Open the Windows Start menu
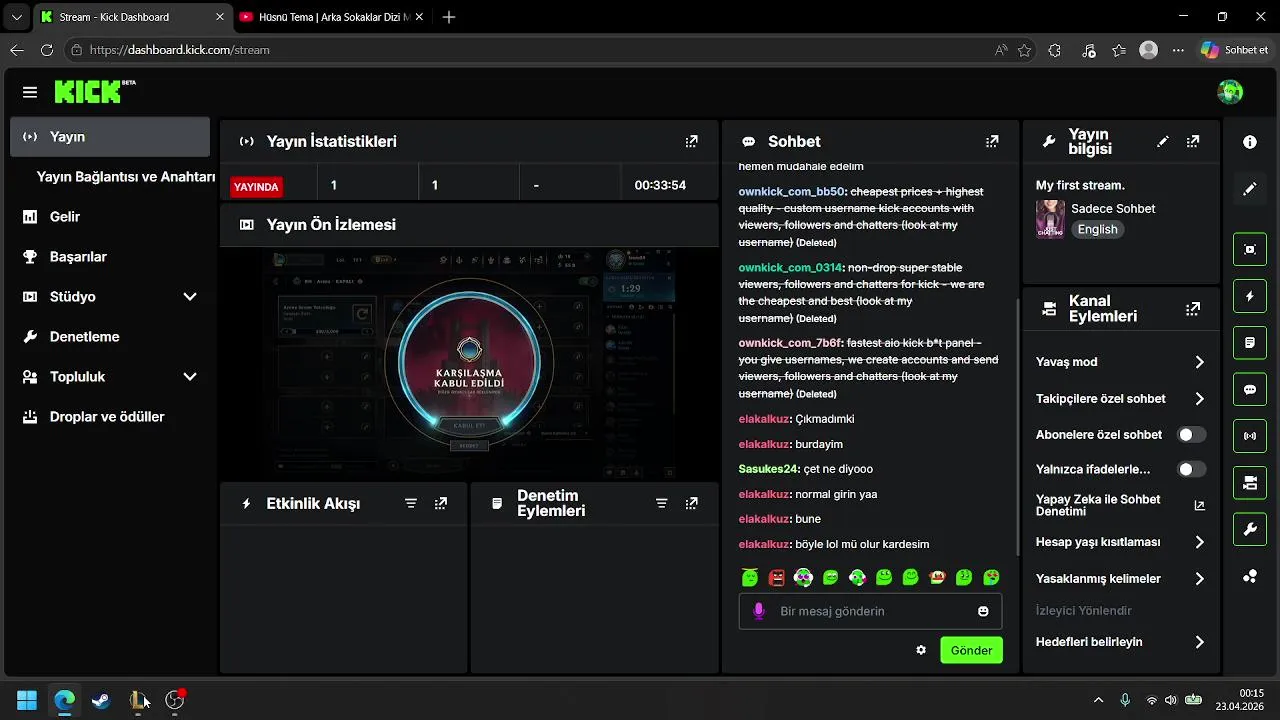The image size is (1280, 720). coord(27,700)
